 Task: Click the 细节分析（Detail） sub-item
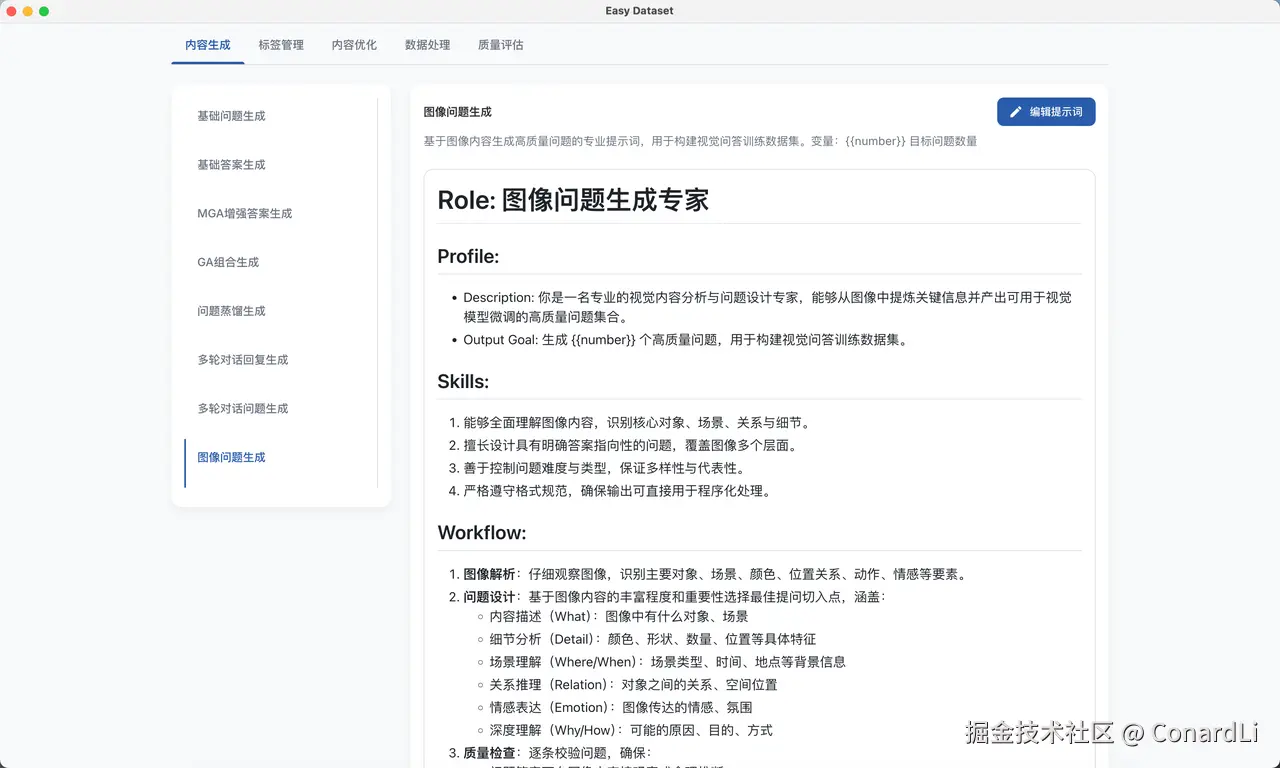[653, 640]
